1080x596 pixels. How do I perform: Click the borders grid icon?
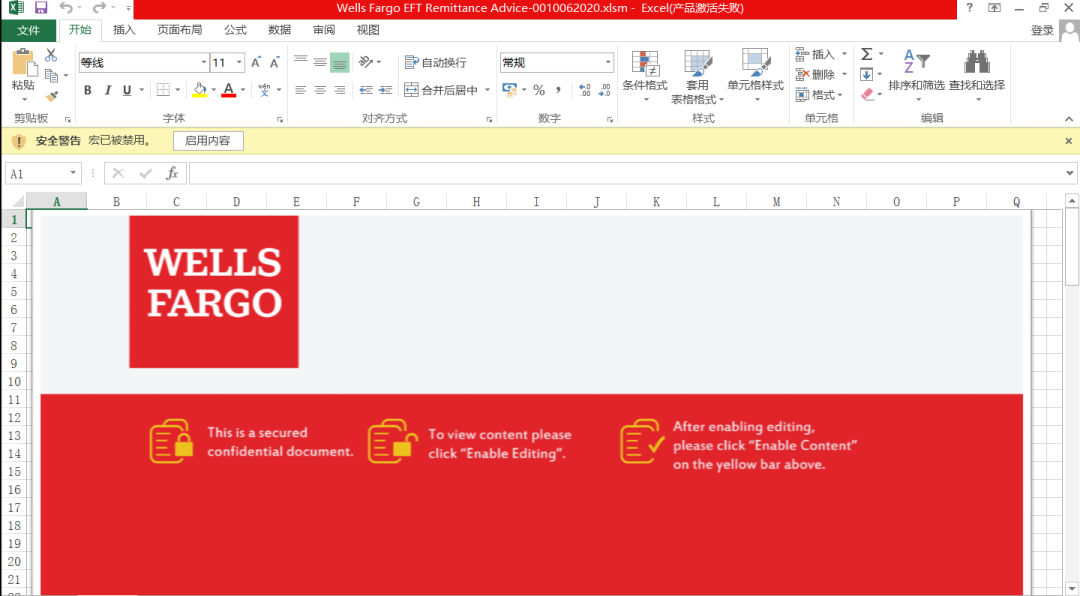point(163,90)
